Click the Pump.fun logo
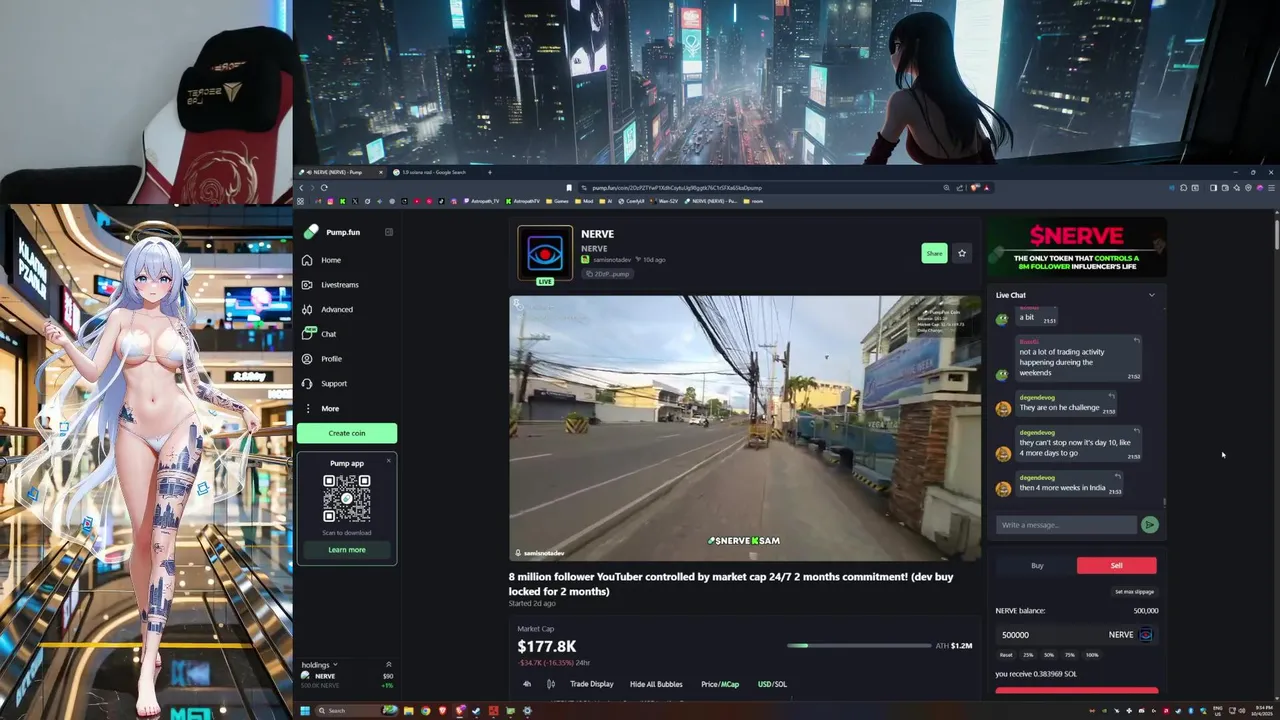The width and height of the screenshot is (1280, 720). pos(332,232)
